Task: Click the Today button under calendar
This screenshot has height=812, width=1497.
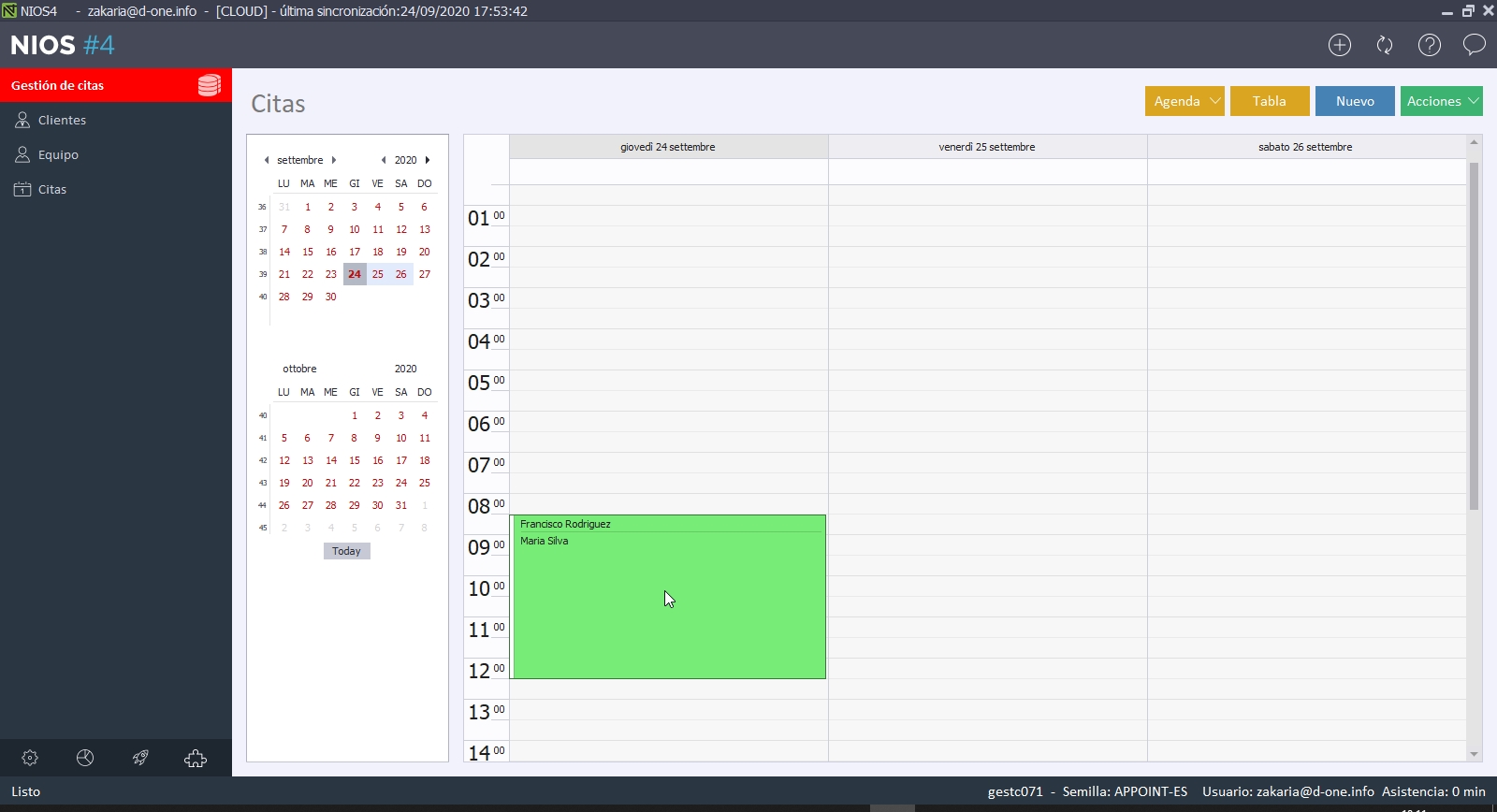Action: click(x=346, y=551)
